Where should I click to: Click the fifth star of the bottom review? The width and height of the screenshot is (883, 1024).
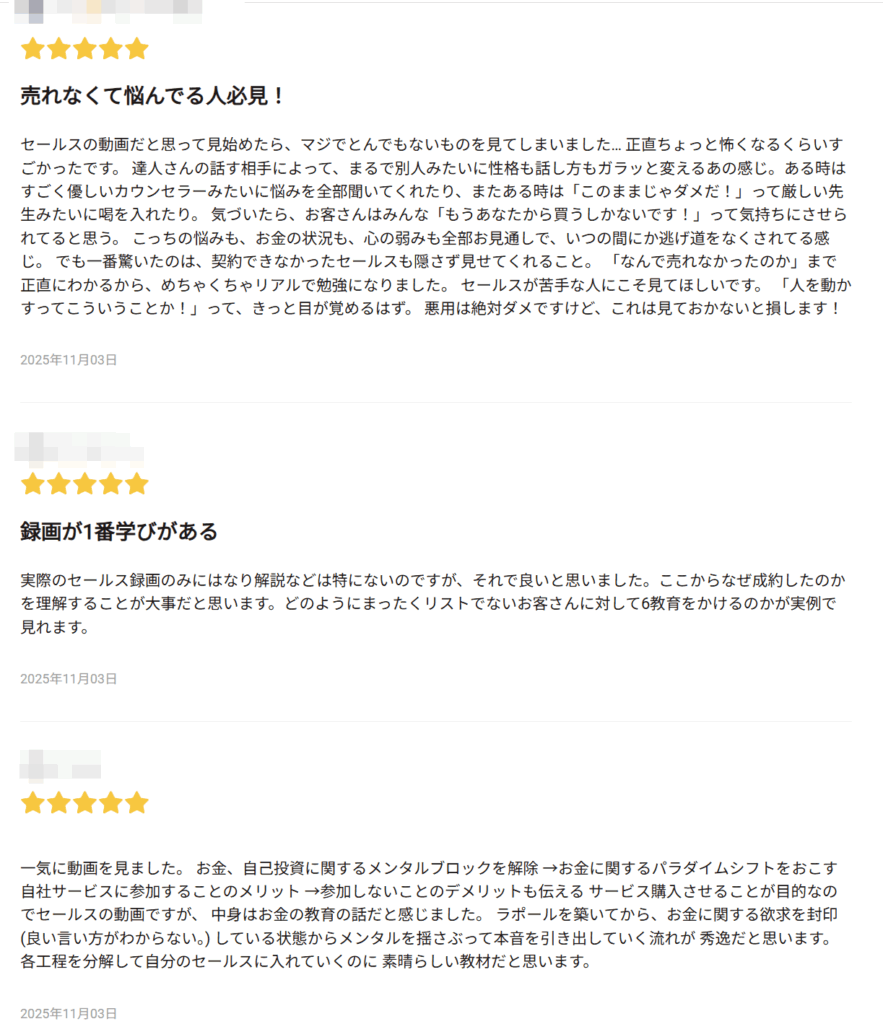(137, 803)
